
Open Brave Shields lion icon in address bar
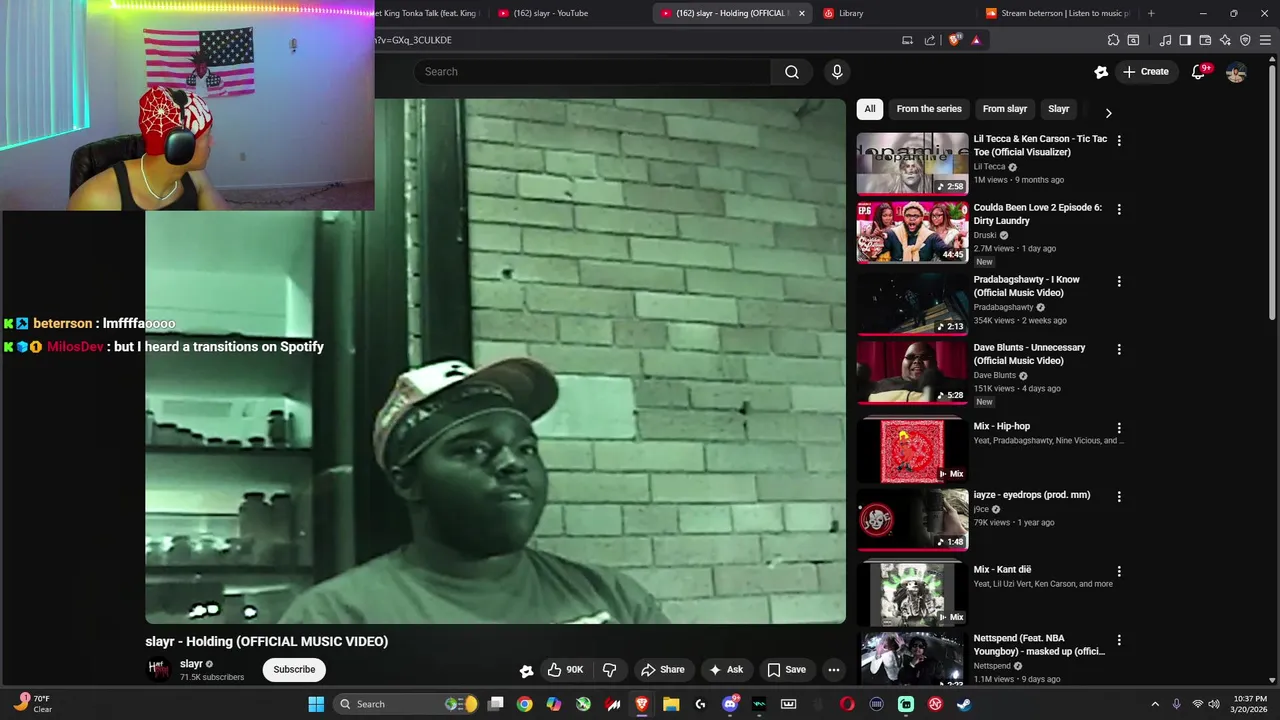(x=955, y=40)
